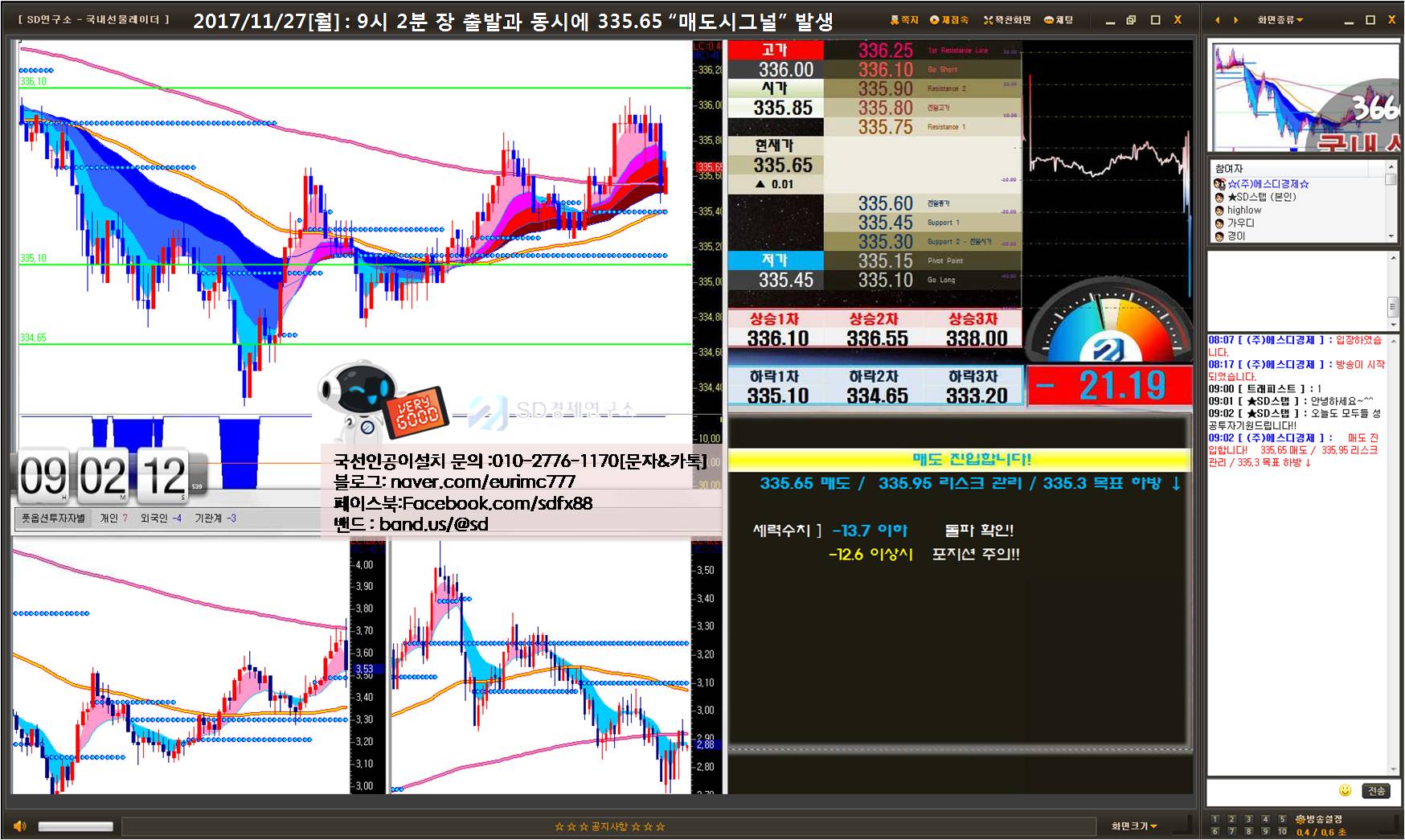Select preset button 1
1405x840 pixels.
point(1215,819)
